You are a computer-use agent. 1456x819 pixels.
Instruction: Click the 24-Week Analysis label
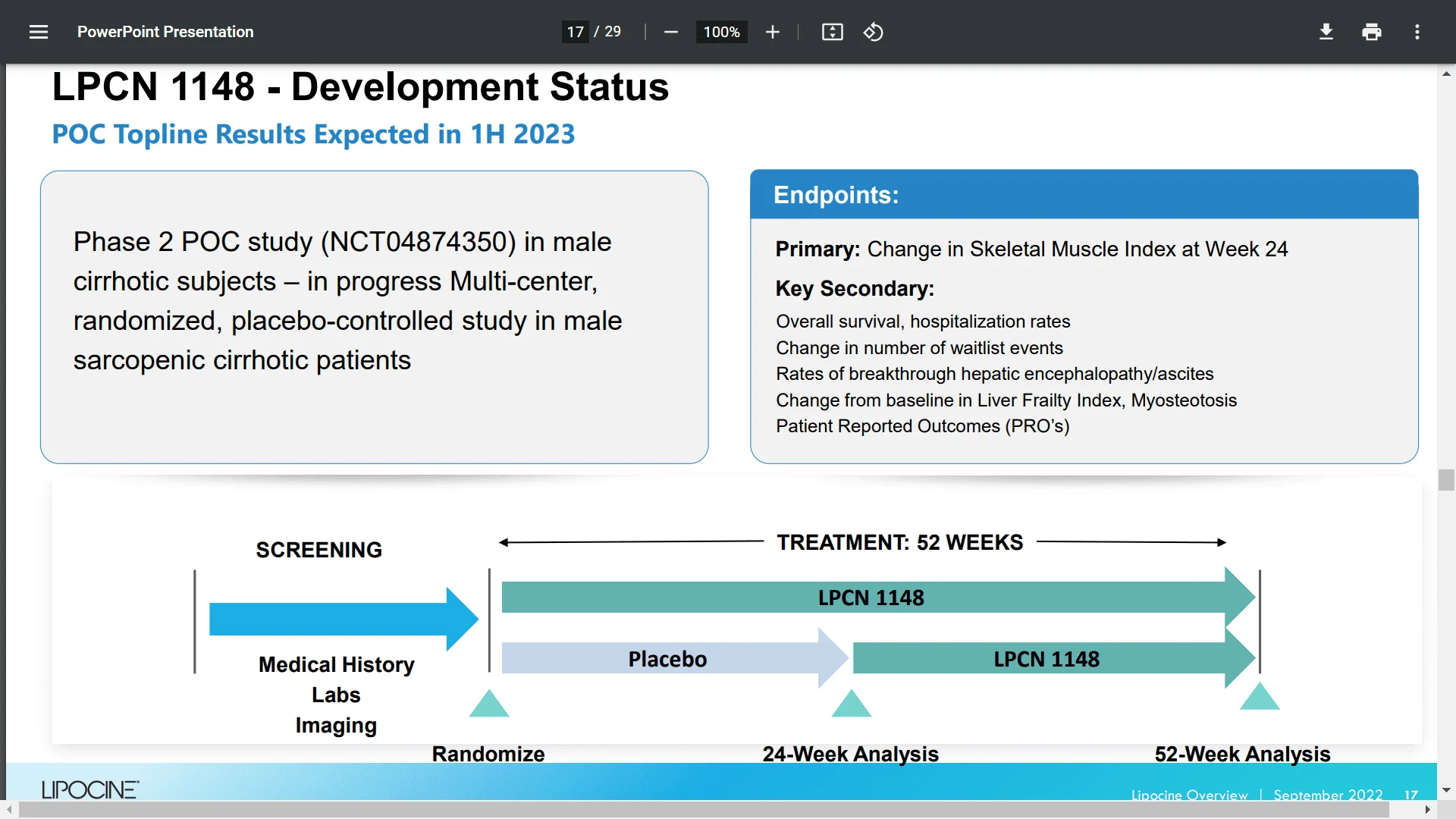tap(850, 754)
